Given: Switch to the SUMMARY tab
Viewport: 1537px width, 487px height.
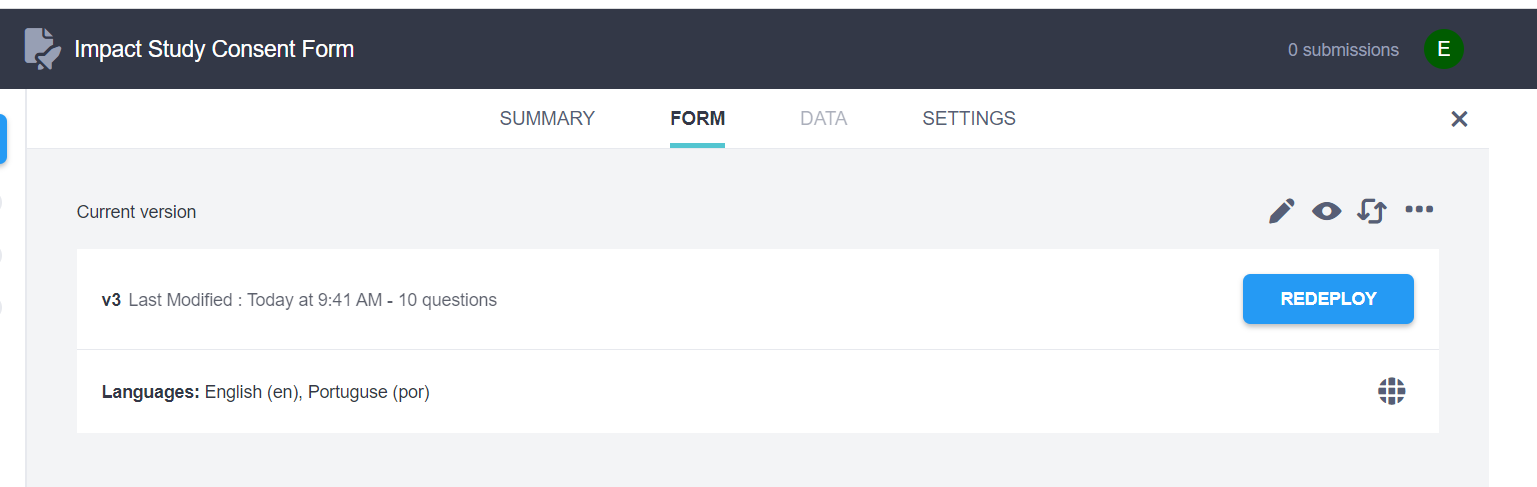Looking at the screenshot, I should click(x=547, y=119).
